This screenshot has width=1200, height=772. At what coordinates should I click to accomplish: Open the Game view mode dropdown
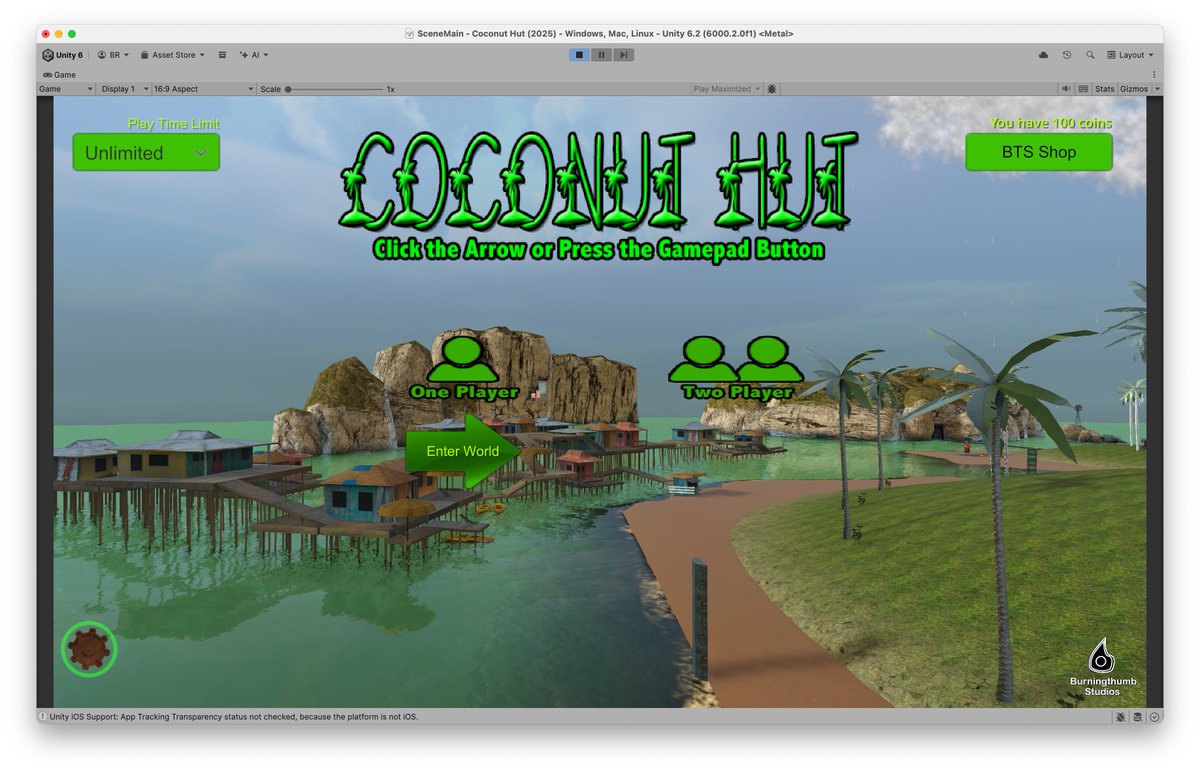point(66,89)
